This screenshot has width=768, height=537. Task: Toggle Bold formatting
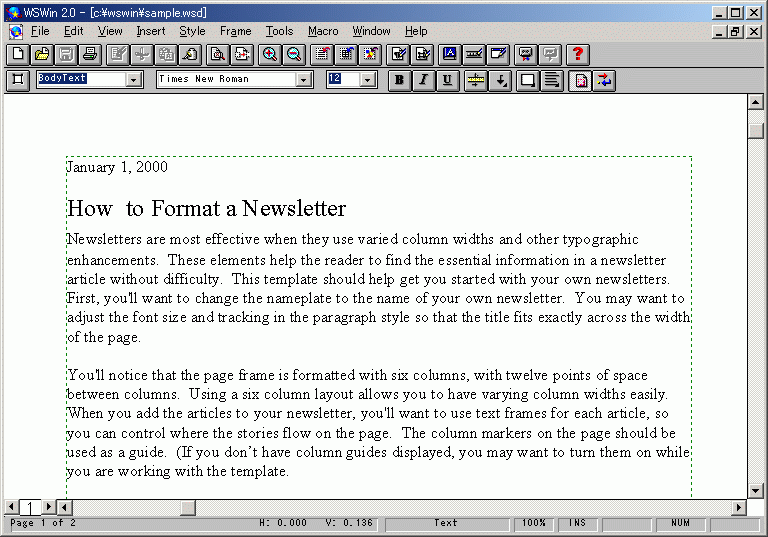point(399,80)
